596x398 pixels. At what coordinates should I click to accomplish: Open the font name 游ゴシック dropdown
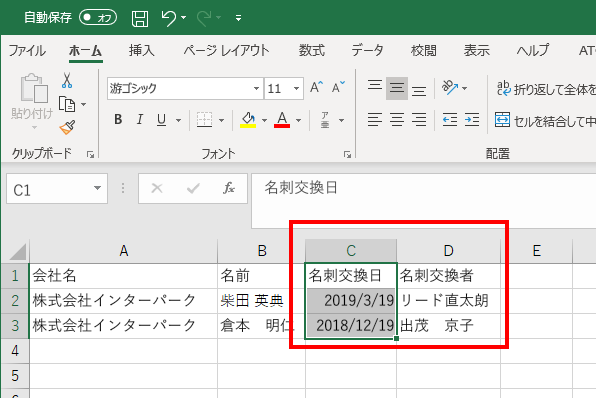(257, 89)
